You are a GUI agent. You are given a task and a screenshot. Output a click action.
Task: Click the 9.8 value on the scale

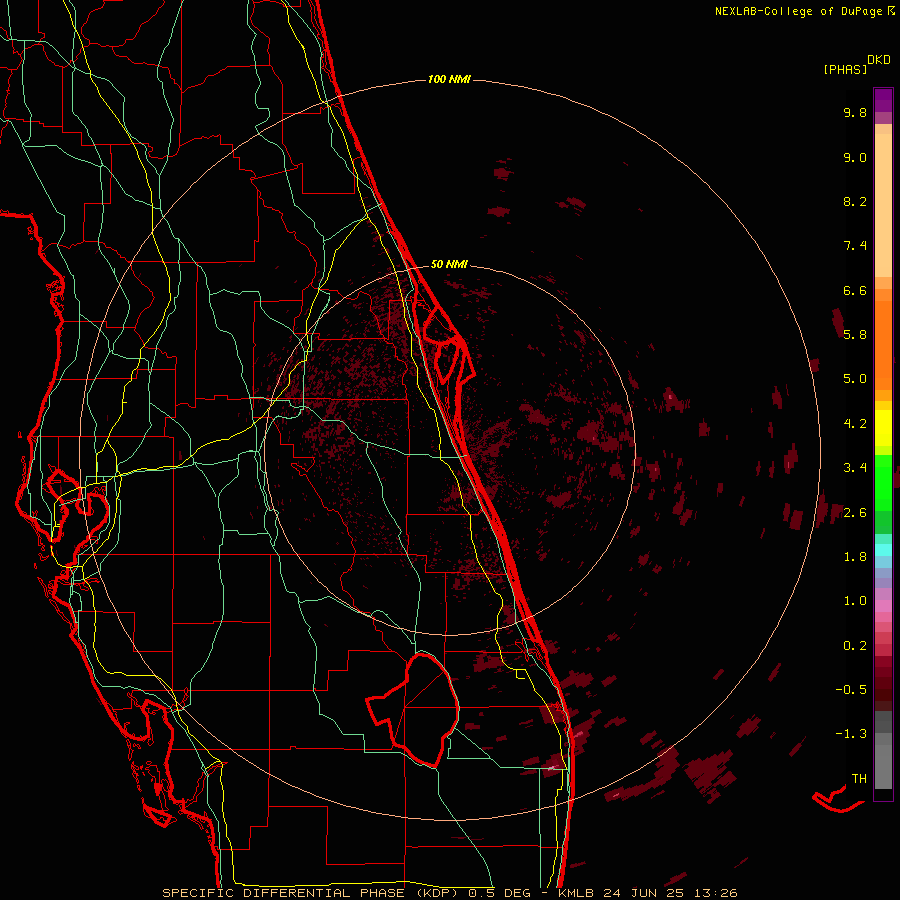pyautogui.click(x=855, y=112)
